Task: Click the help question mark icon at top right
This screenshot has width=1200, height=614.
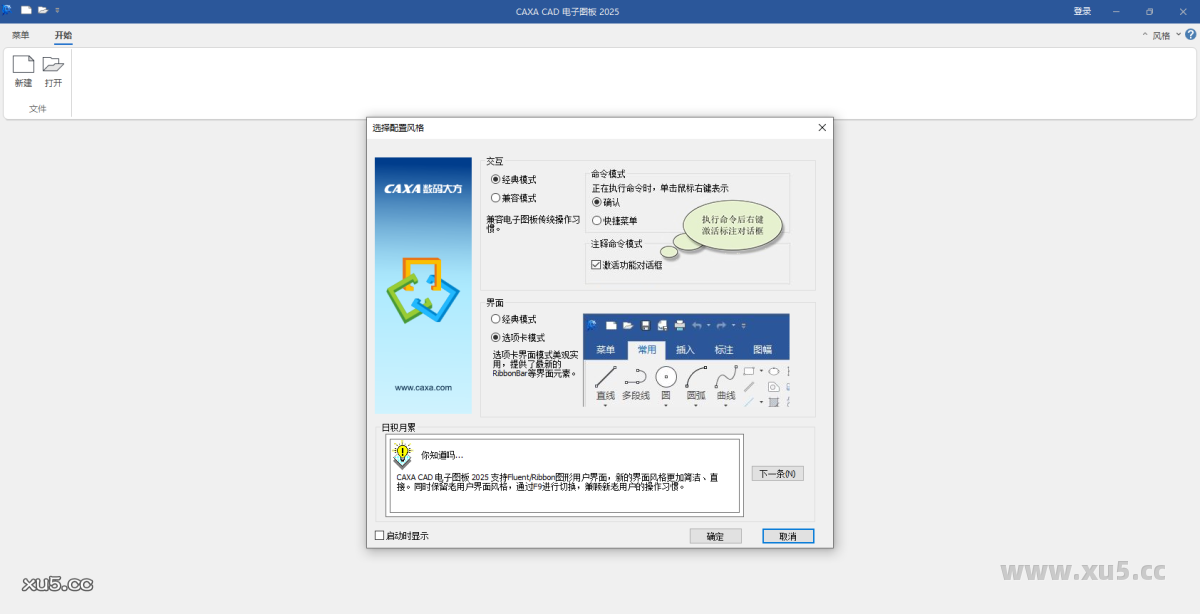Action: 1190,33
